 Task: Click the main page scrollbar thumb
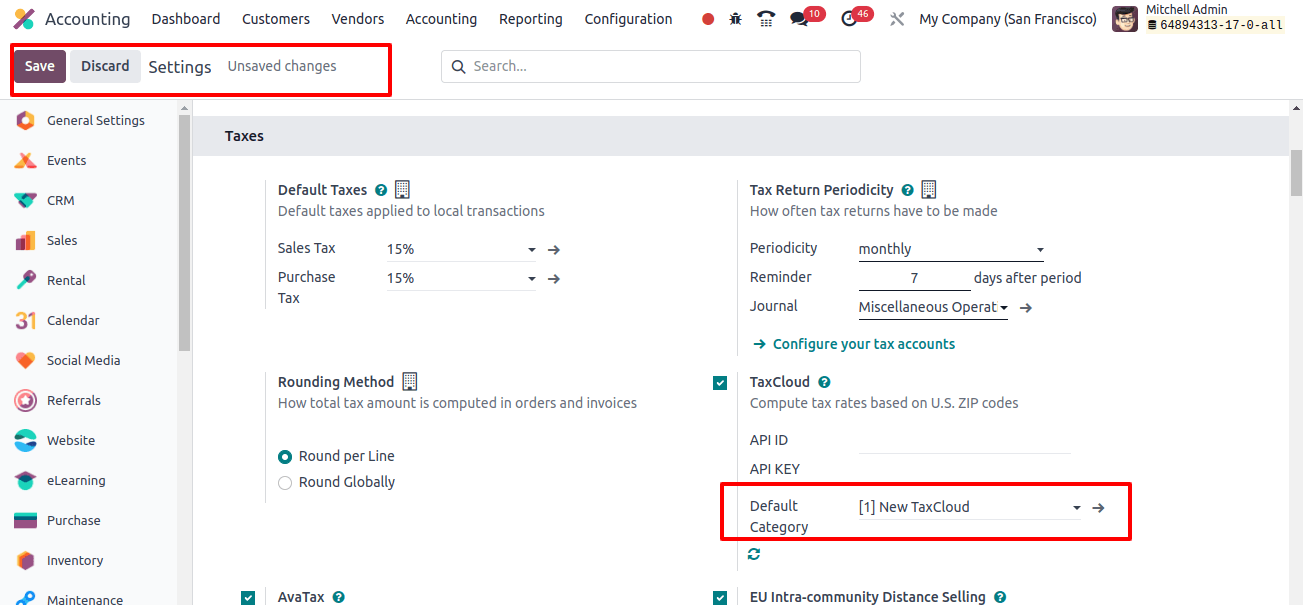click(x=1296, y=172)
